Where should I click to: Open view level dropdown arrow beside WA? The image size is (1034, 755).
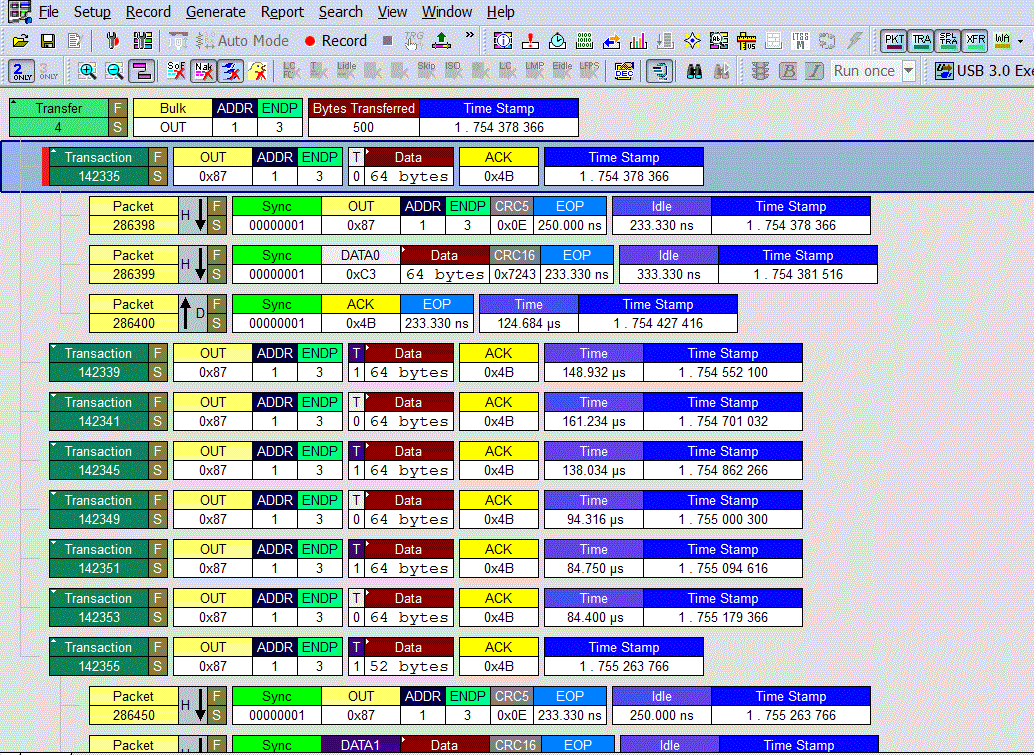pos(1021,41)
